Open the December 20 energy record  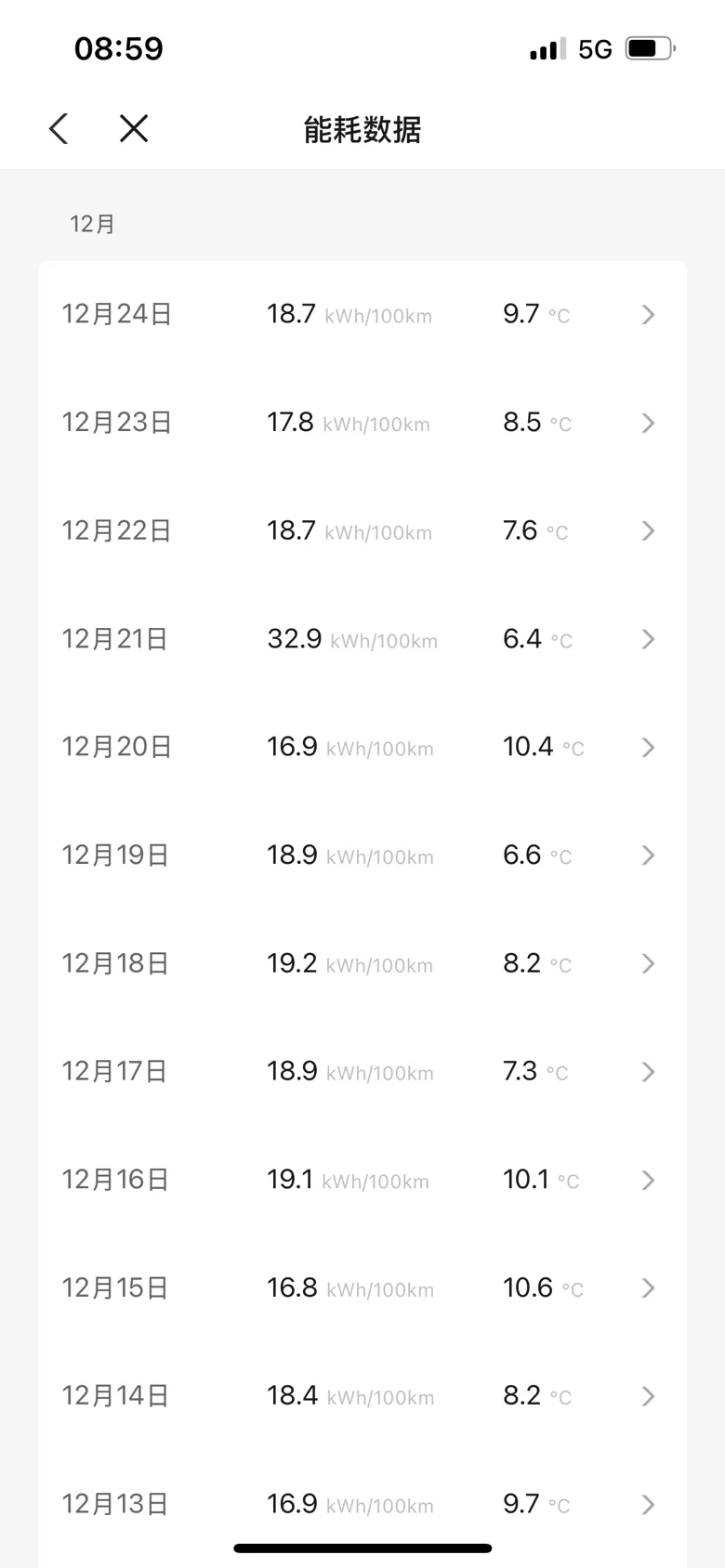point(362,748)
